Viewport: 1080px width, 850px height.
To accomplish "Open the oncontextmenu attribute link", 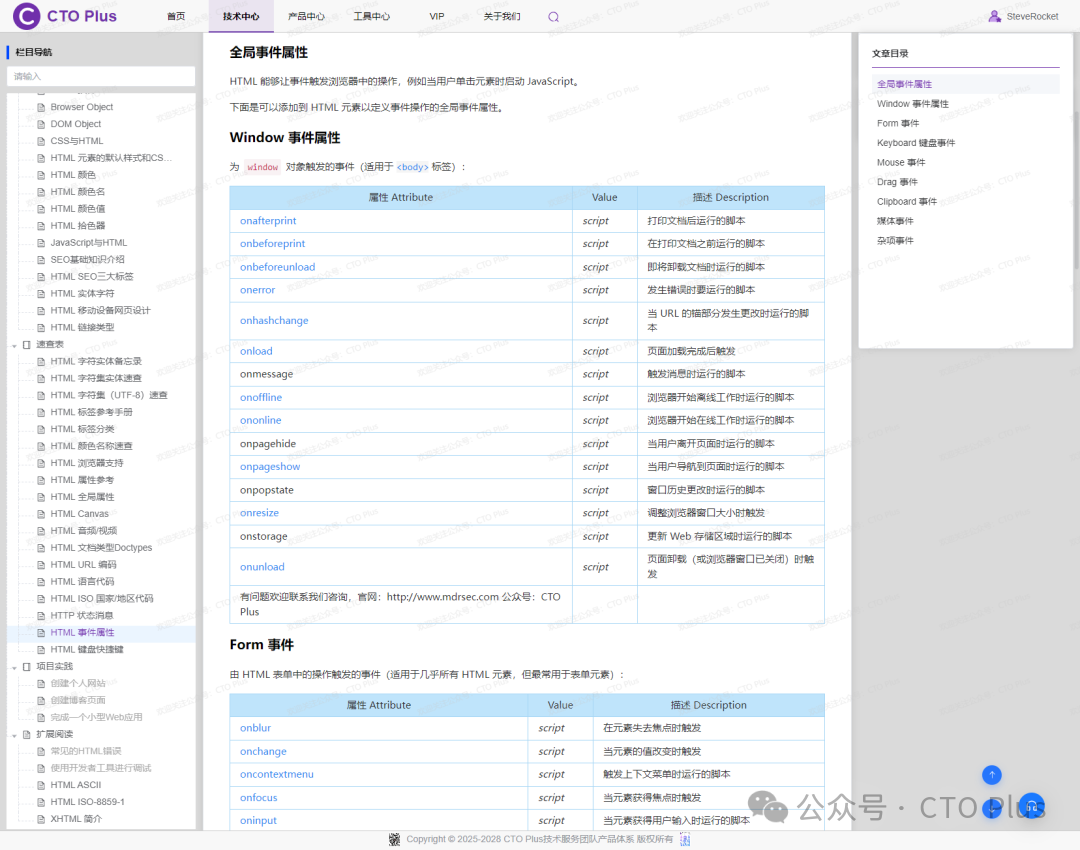I will click(x=277, y=775).
